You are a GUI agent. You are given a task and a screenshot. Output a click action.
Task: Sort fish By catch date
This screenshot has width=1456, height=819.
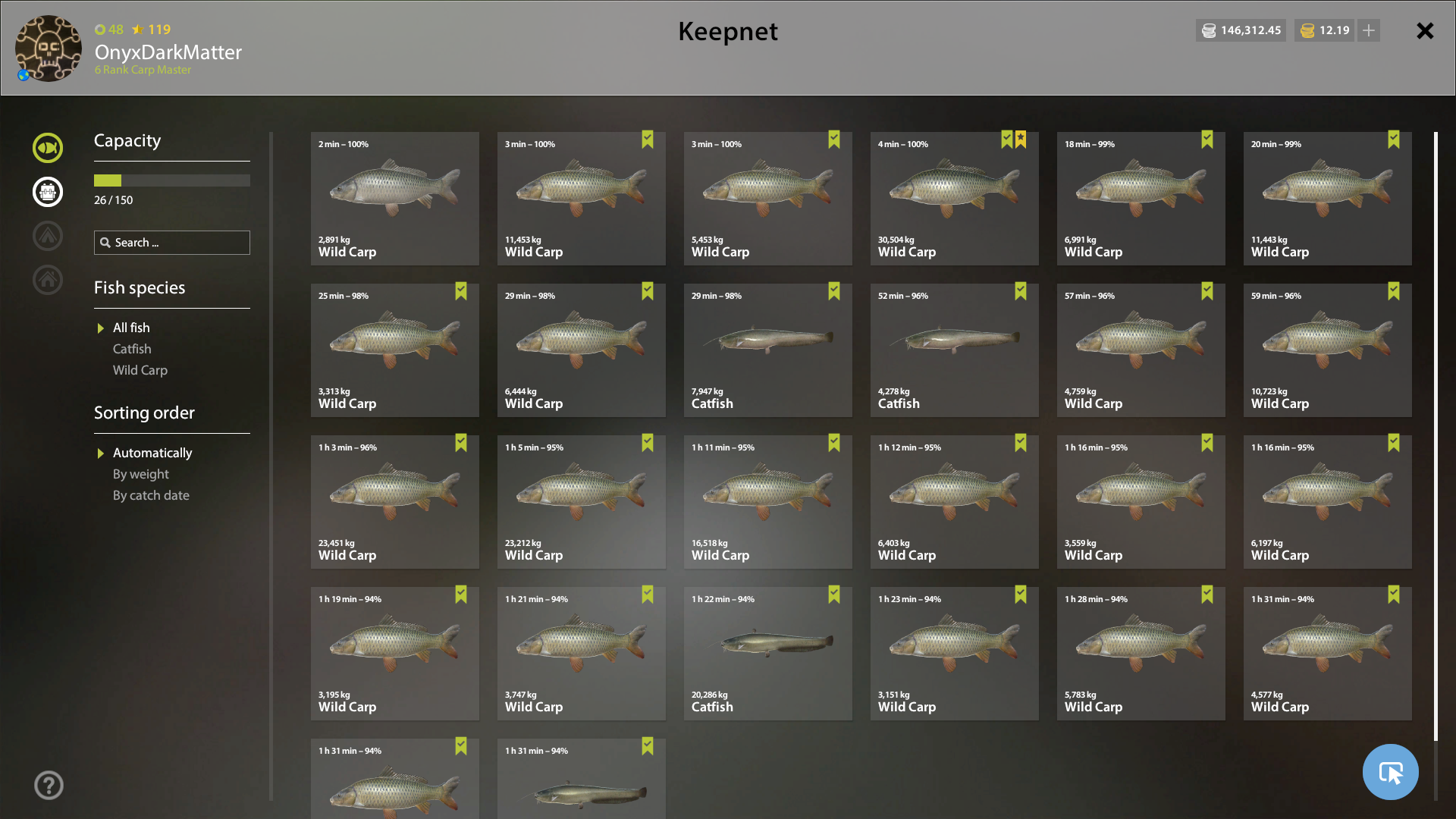(151, 495)
